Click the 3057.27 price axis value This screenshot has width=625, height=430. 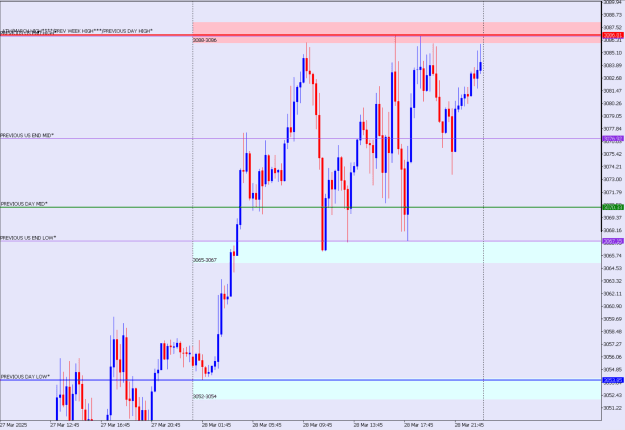tap(613, 344)
